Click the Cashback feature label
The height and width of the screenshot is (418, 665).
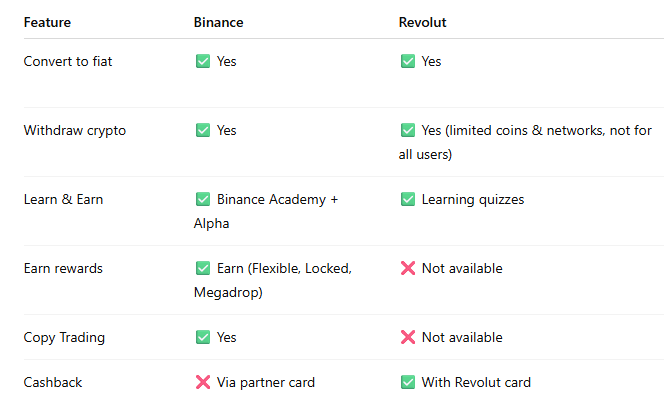coord(53,383)
